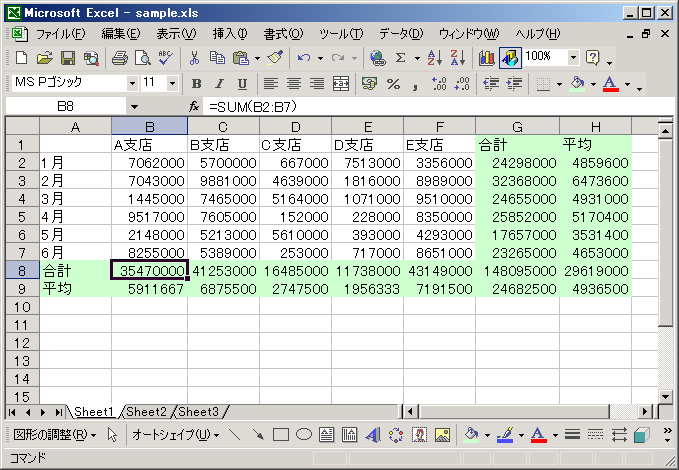Viewport: 679px width, 470px height.
Task: Click the Save floppy disk icon
Action: pos(68,58)
